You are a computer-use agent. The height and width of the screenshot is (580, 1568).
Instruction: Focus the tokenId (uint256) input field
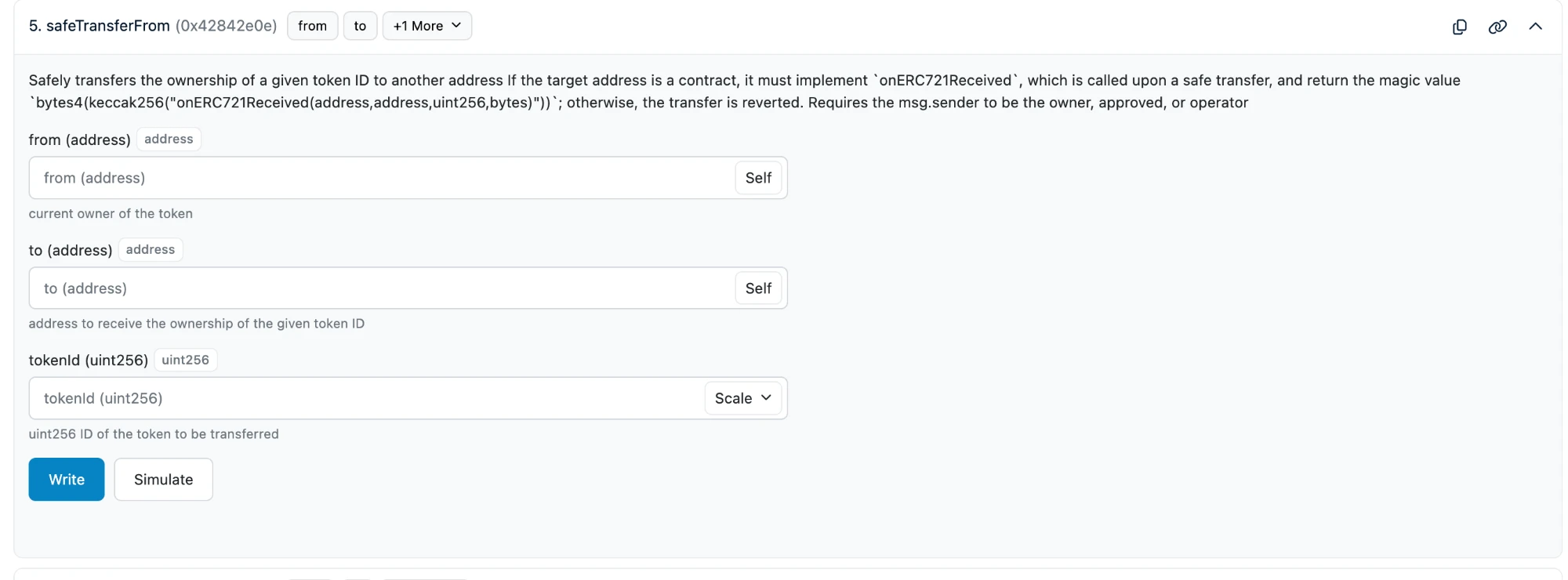tap(366, 398)
